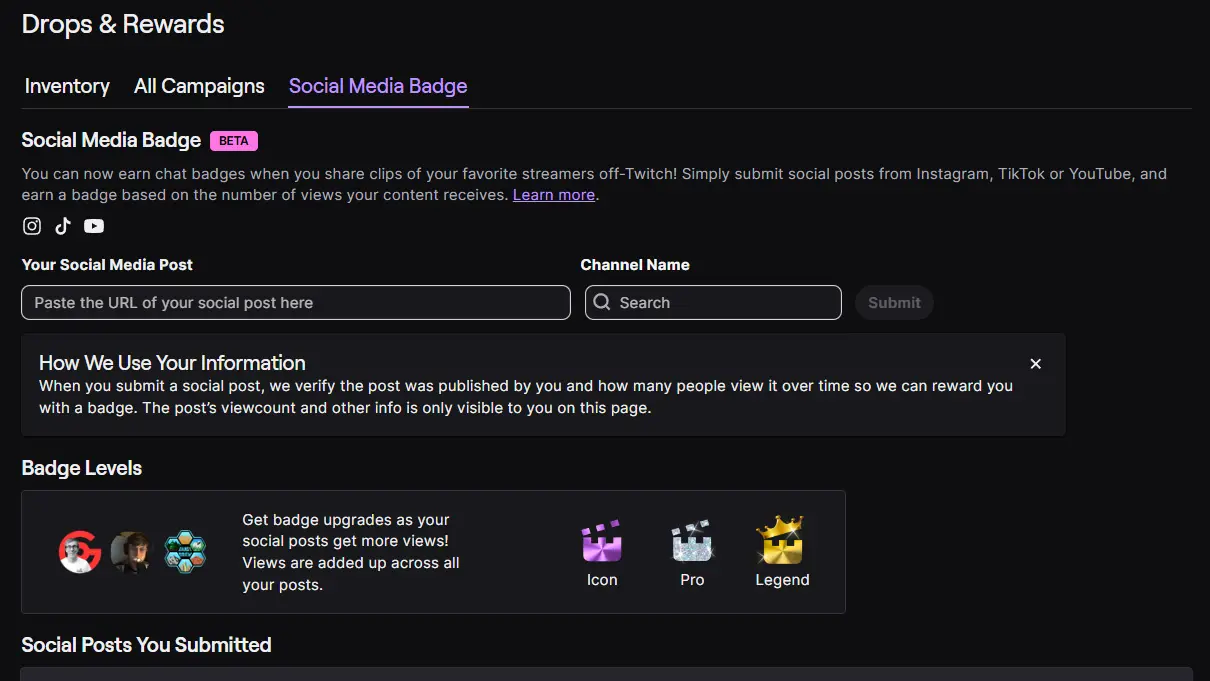1210x681 pixels.
Task: Click the hexagonal badge avatar thumbnail
Action: click(185, 551)
